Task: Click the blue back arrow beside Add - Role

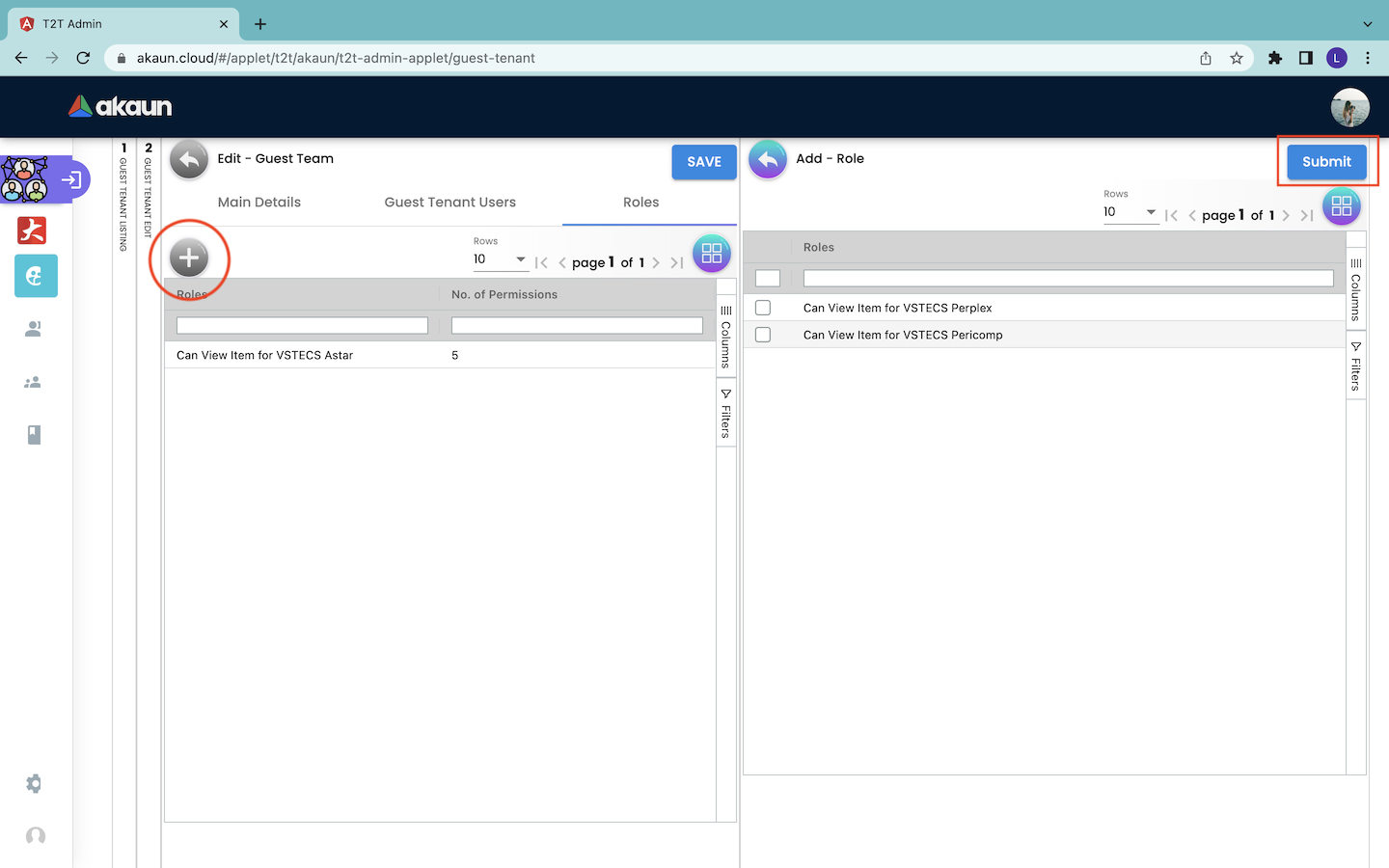Action: [768, 160]
